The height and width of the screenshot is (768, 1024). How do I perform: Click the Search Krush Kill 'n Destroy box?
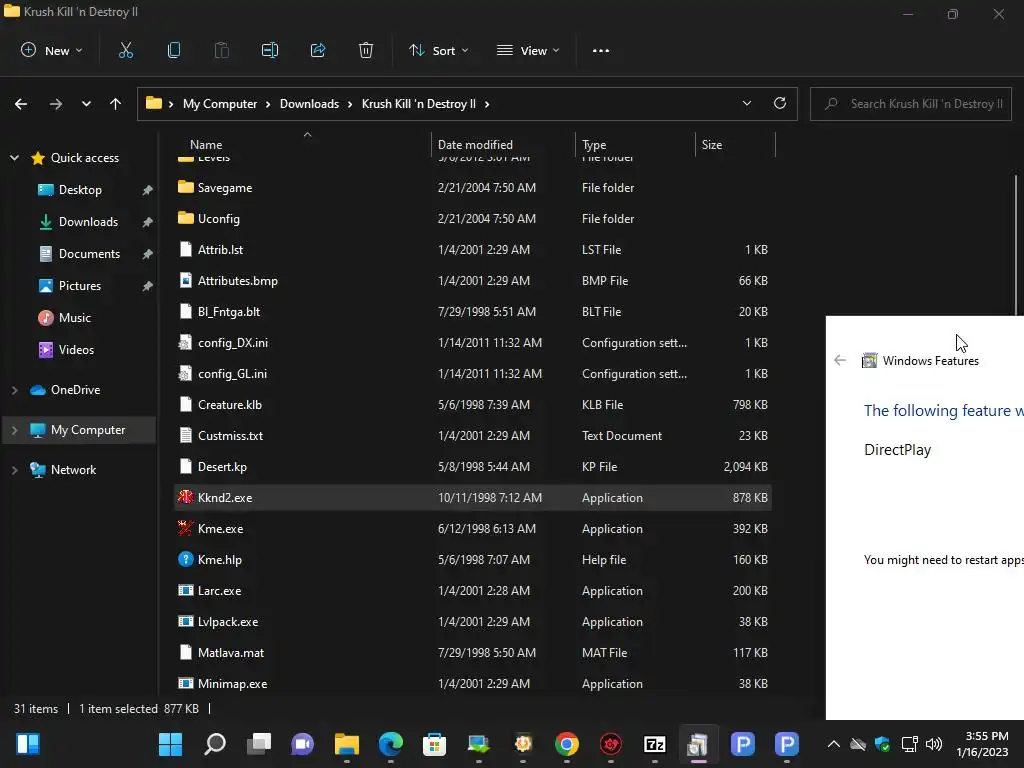[x=910, y=104]
